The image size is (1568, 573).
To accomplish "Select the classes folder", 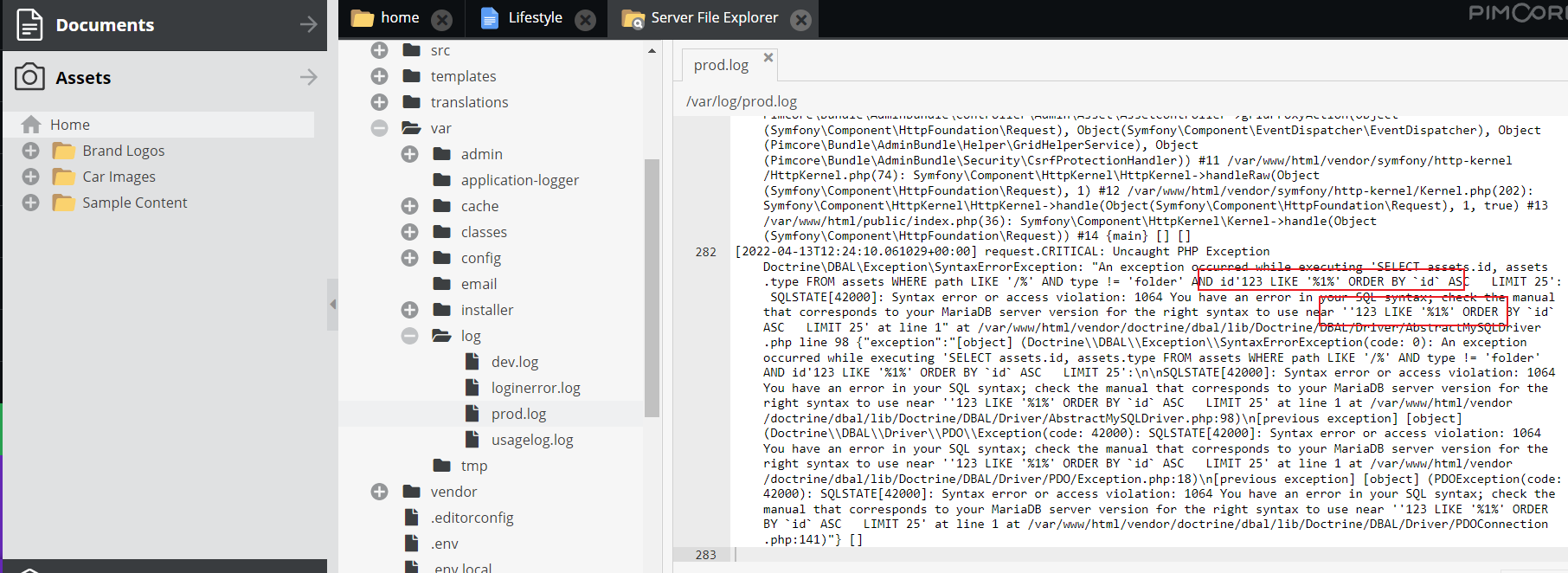I will 484,232.
